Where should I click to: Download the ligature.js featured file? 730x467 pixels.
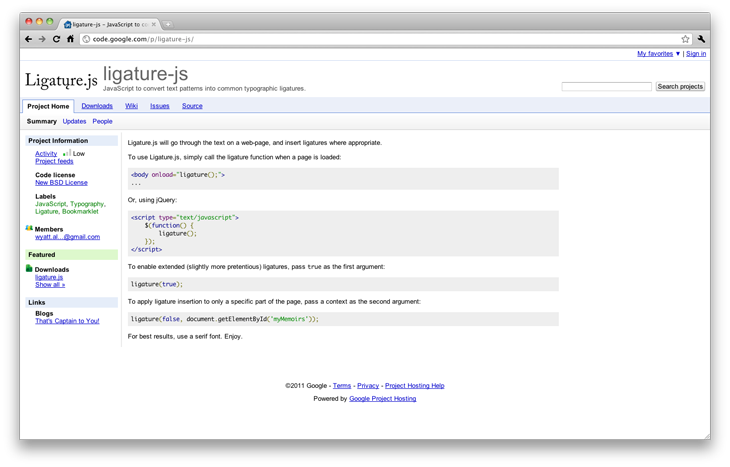49,277
